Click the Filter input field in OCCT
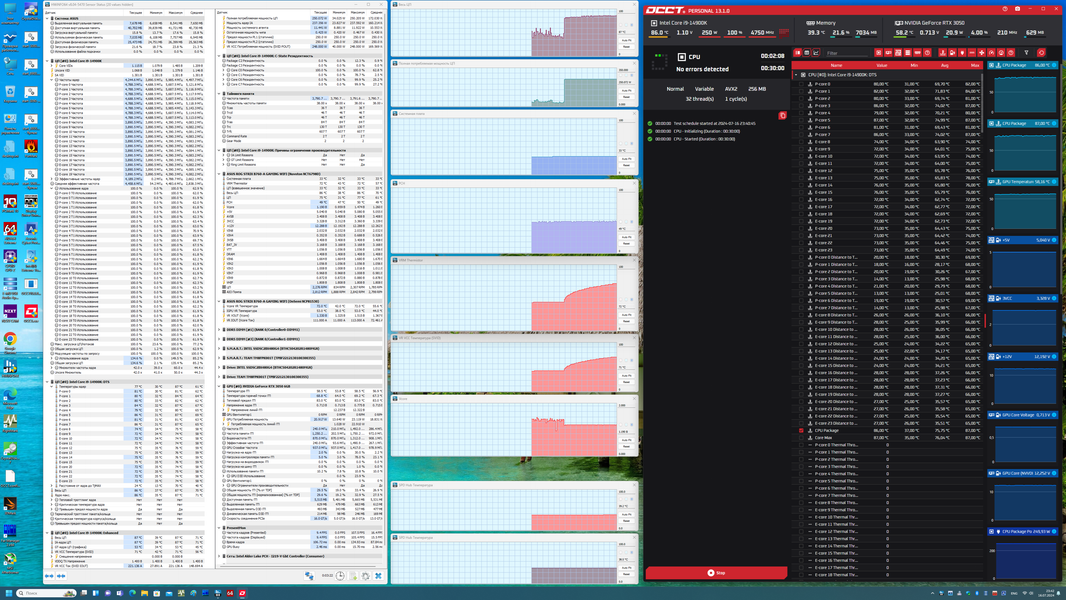 [848, 52]
